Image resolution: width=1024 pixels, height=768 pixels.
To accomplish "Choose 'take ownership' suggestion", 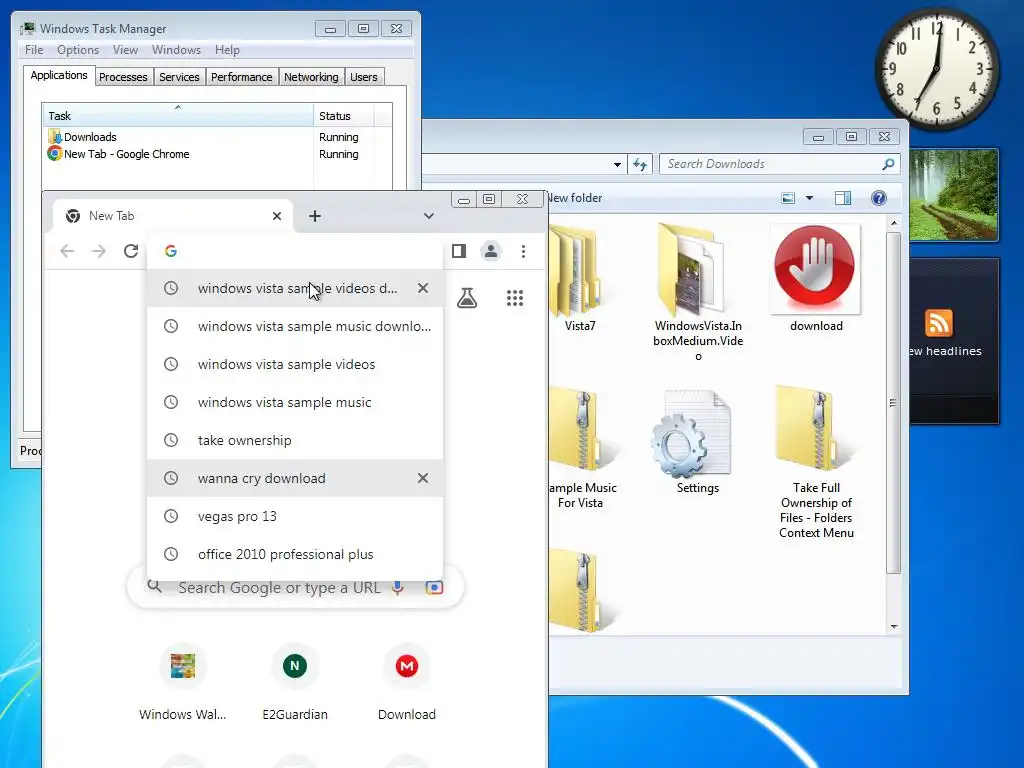I will pos(295,440).
